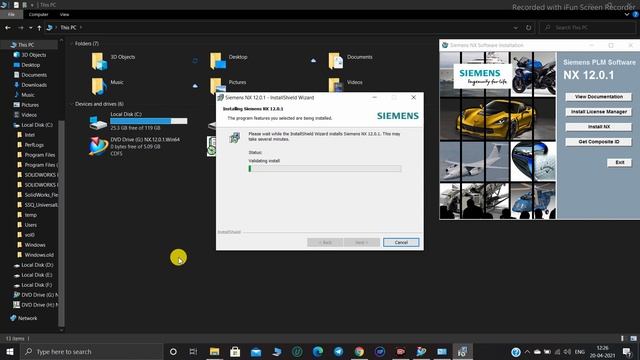Open Cortana circle on taskbar
Screen dimensions: 640x360
pos(173,351)
